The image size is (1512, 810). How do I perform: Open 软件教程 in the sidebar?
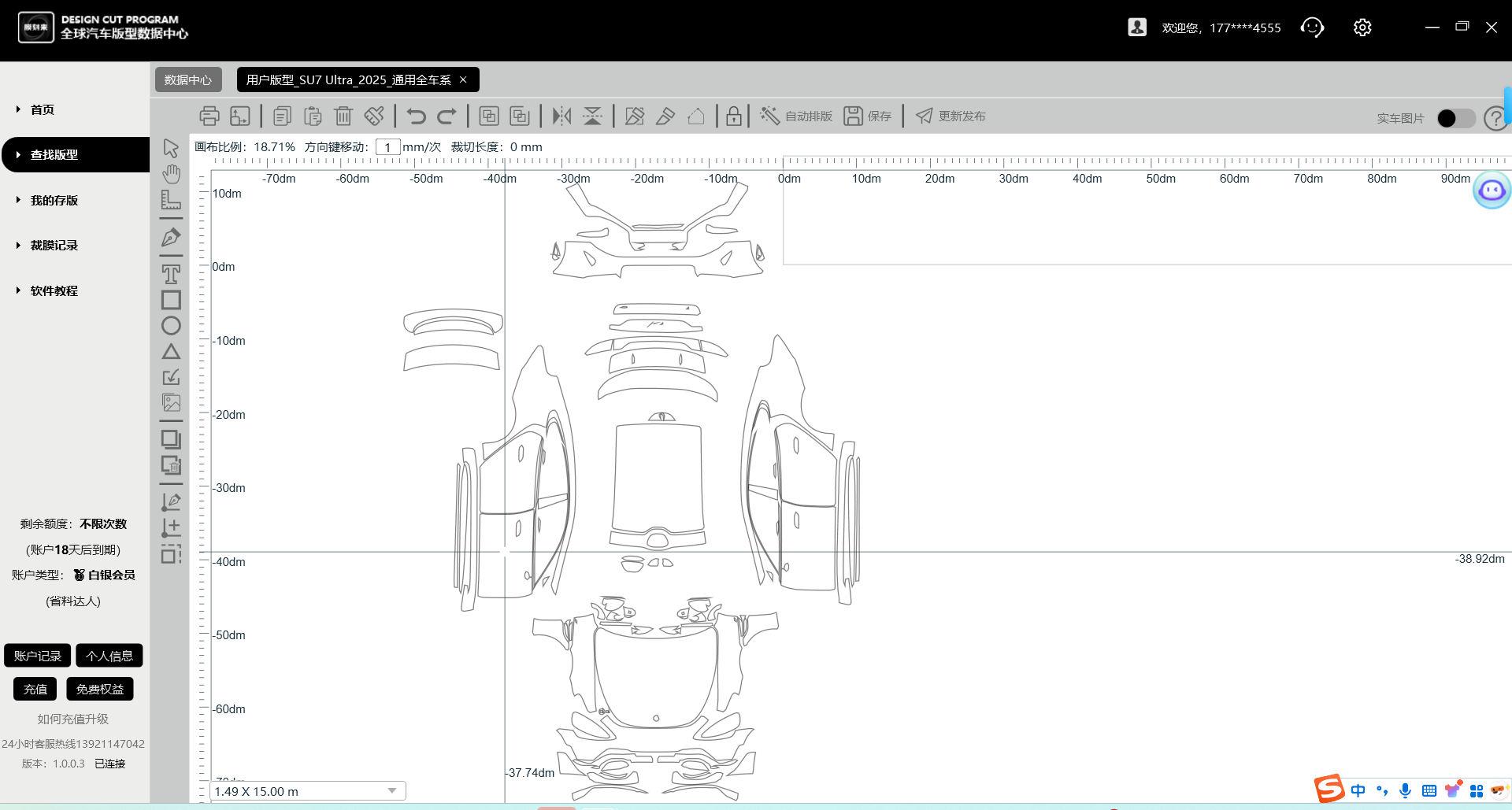[54, 291]
